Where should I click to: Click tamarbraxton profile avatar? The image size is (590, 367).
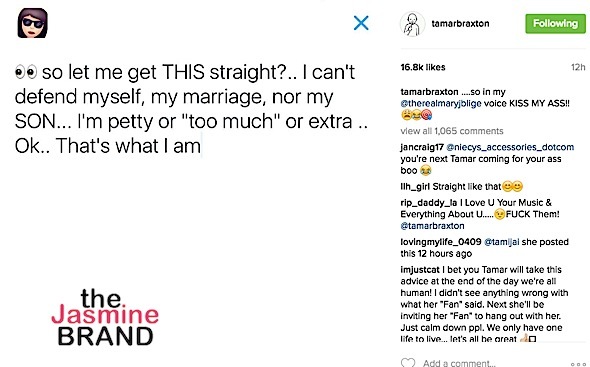[412, 23]
